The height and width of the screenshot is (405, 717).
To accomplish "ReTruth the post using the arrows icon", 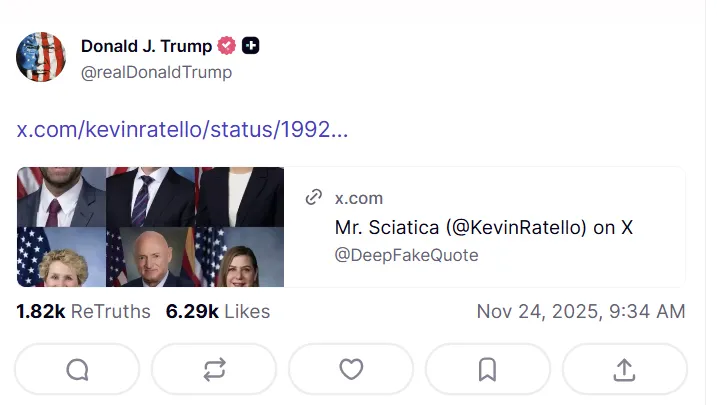I will pyautogui.click(x=214, y=369).
